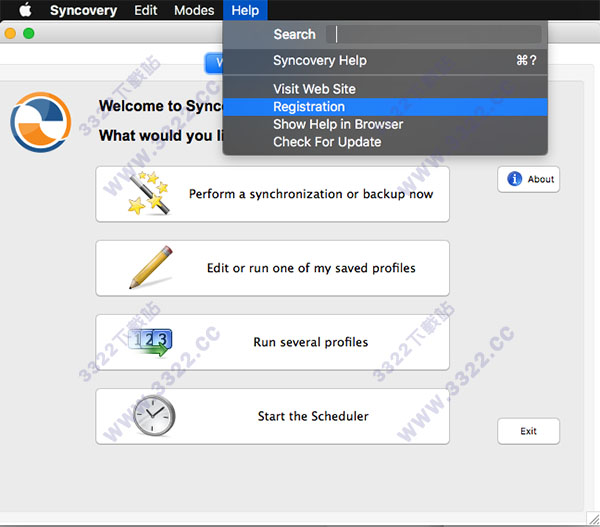Click the green zoom window button

pyautogui.click(x=29, y=34)
